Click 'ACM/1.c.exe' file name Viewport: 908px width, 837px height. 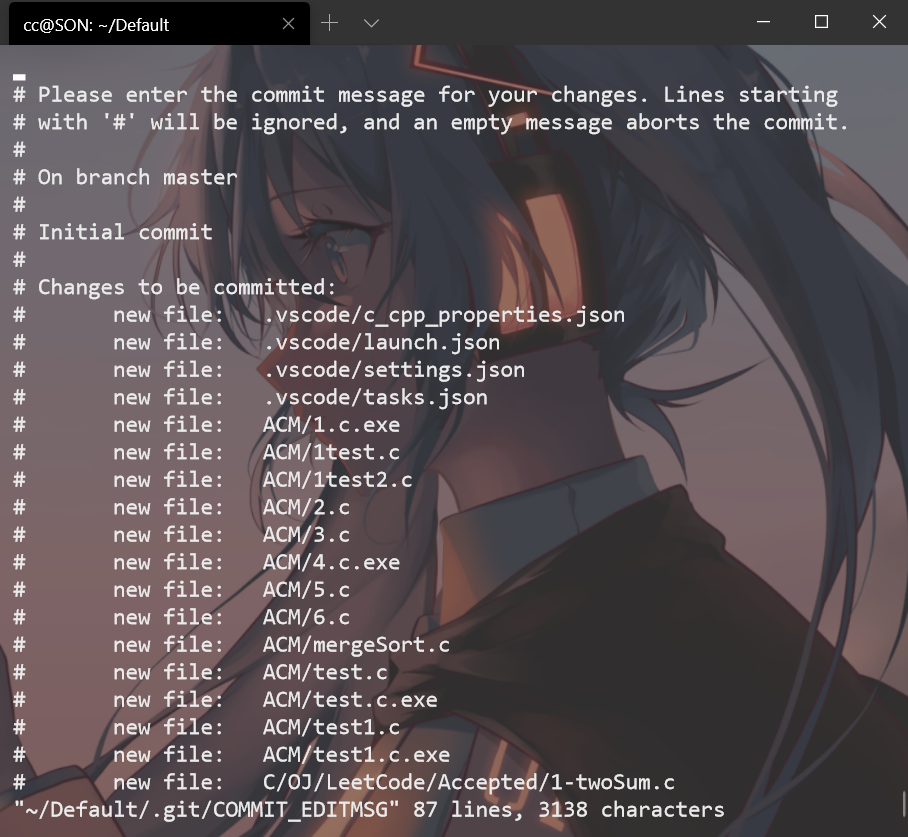pos(331,425)
